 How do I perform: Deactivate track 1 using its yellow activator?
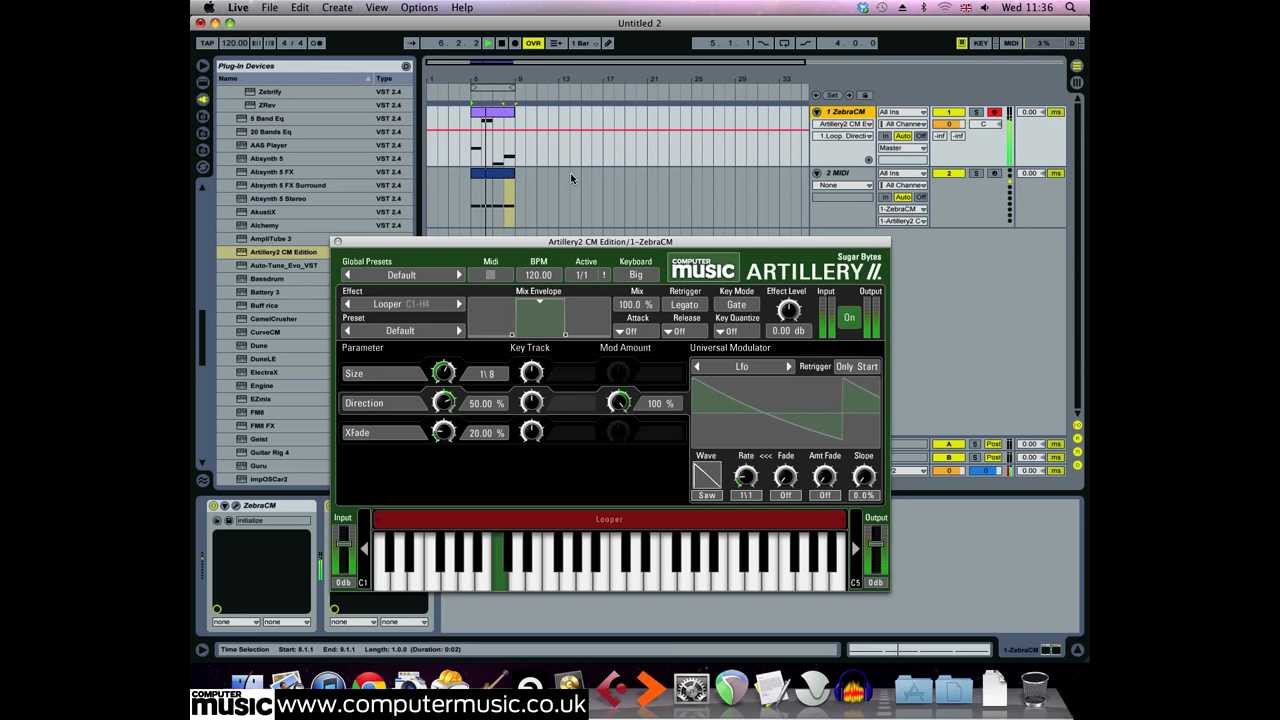point(948,112)
